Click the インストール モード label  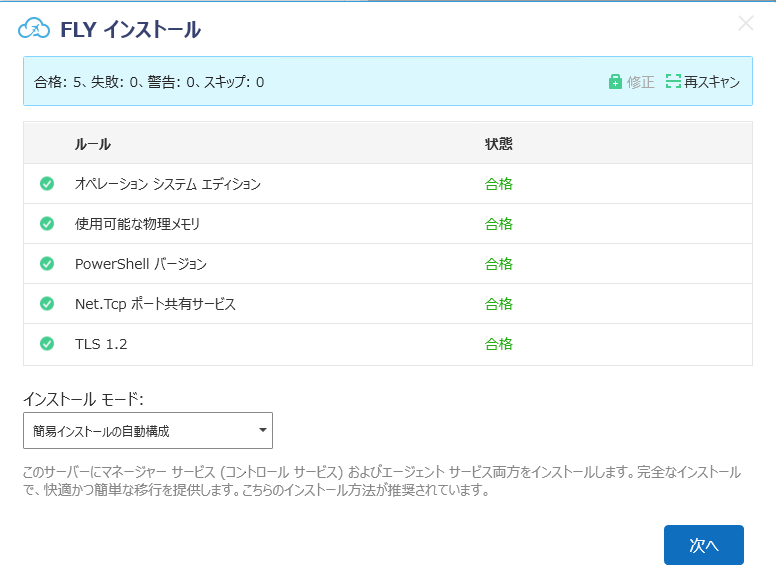point(83,398)
